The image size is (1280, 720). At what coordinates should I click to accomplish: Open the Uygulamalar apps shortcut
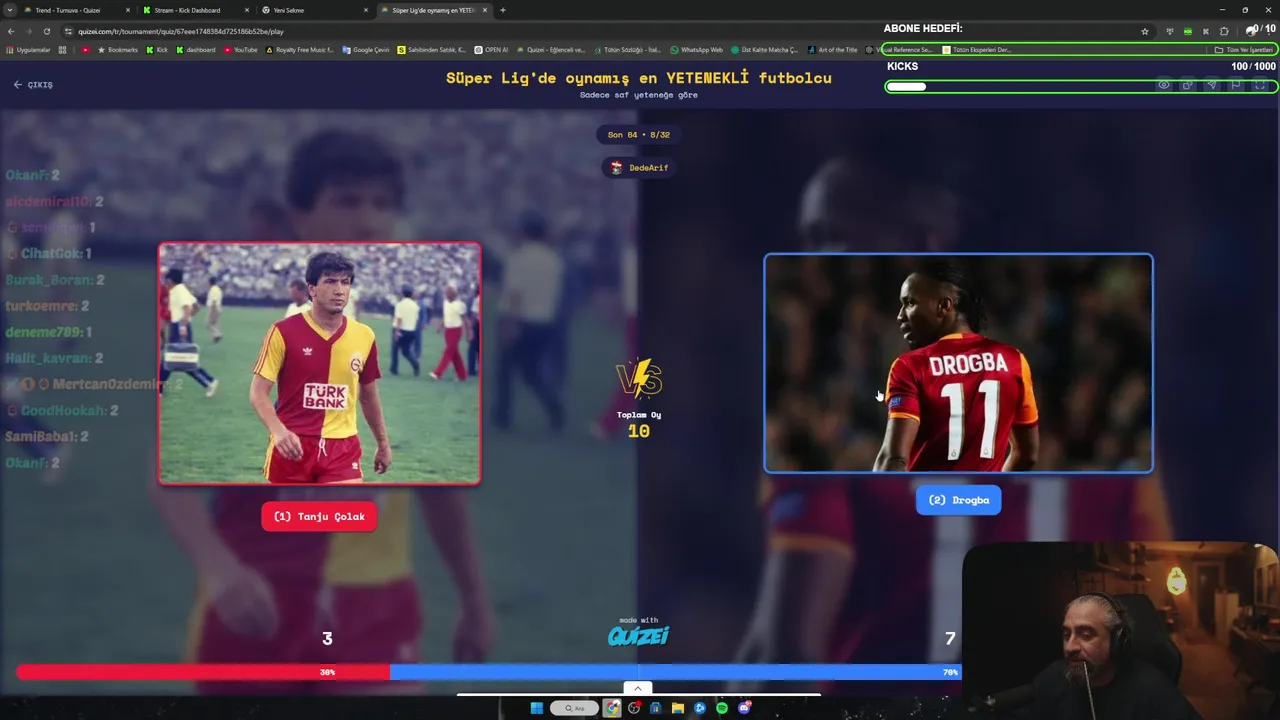[x=28, y=49]
